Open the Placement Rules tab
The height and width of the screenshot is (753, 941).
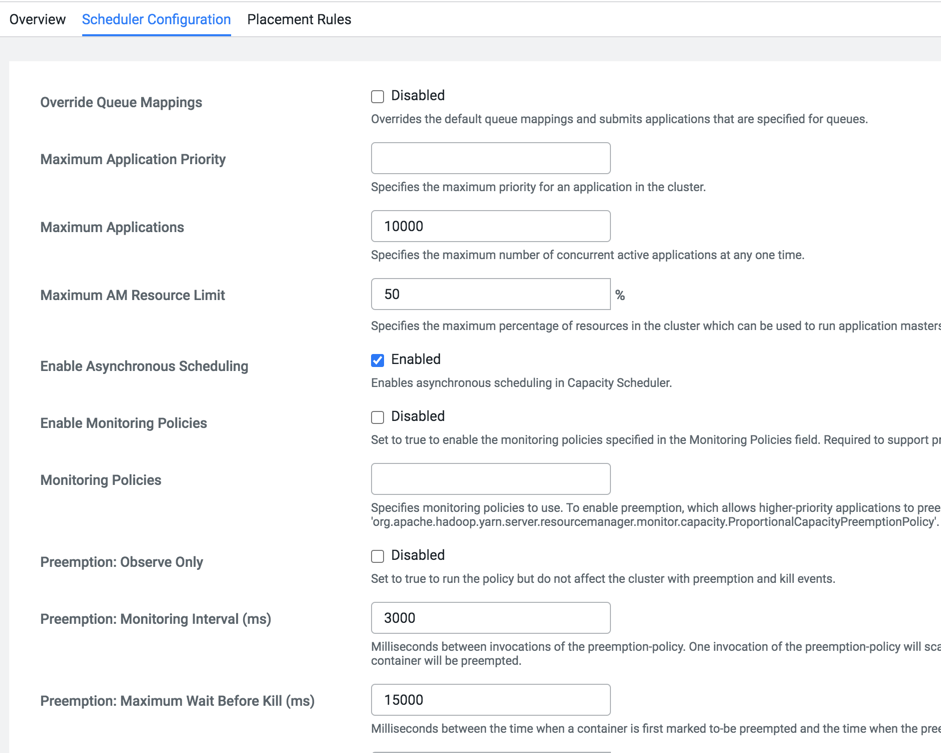[x=299, y=19]
